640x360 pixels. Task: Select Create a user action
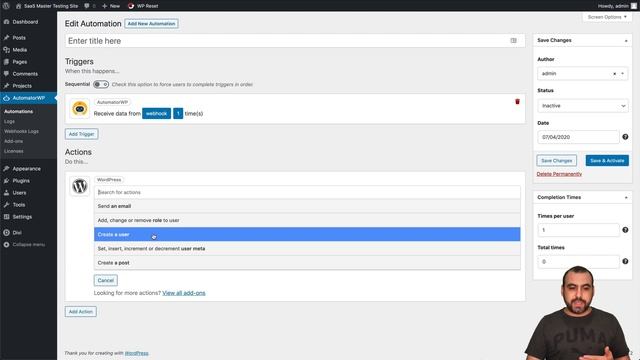[307, 234]
